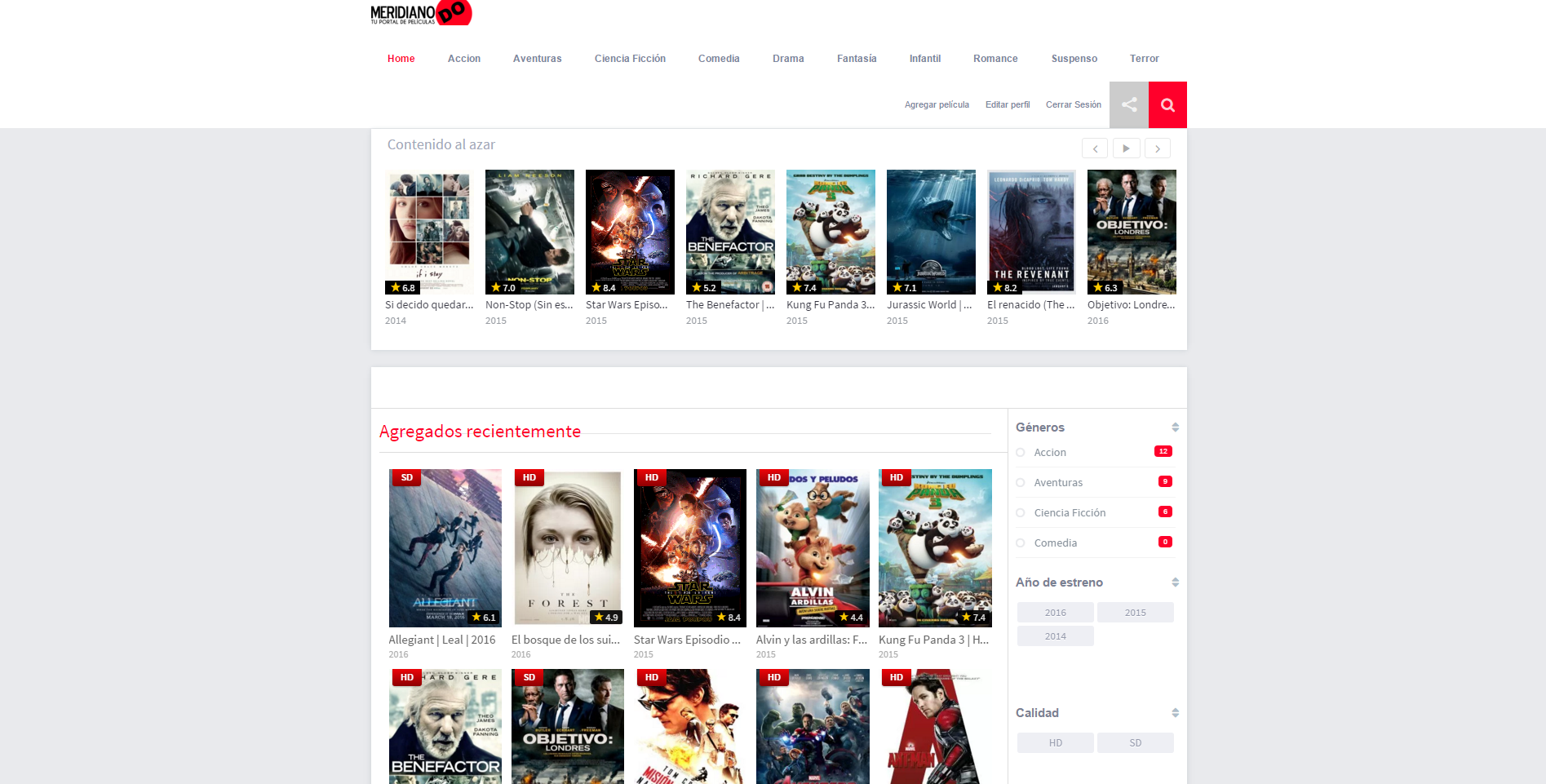Select the Accion genre radio button

coord(1021,452)
